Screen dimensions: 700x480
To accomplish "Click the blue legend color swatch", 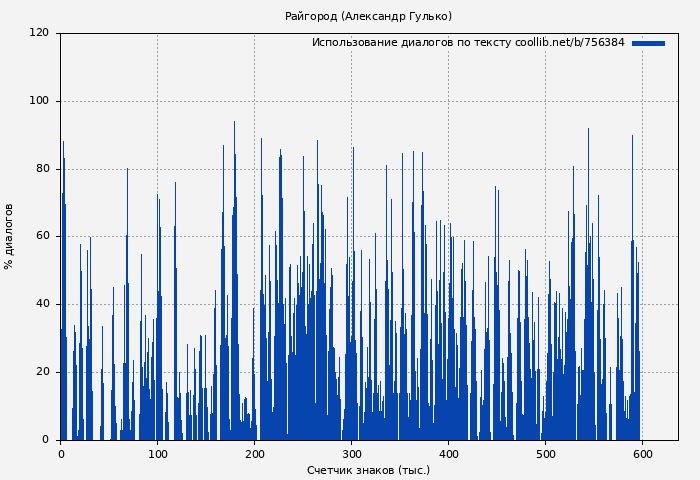I will 648,43.
